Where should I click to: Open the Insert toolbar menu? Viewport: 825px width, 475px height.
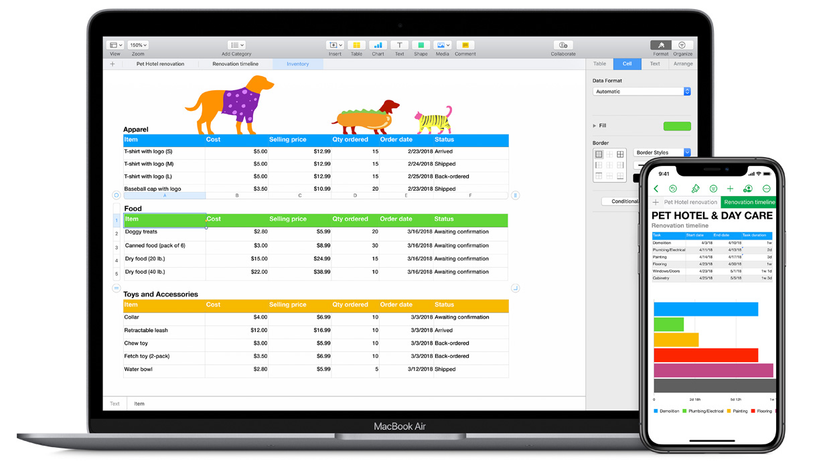[335, 45]
